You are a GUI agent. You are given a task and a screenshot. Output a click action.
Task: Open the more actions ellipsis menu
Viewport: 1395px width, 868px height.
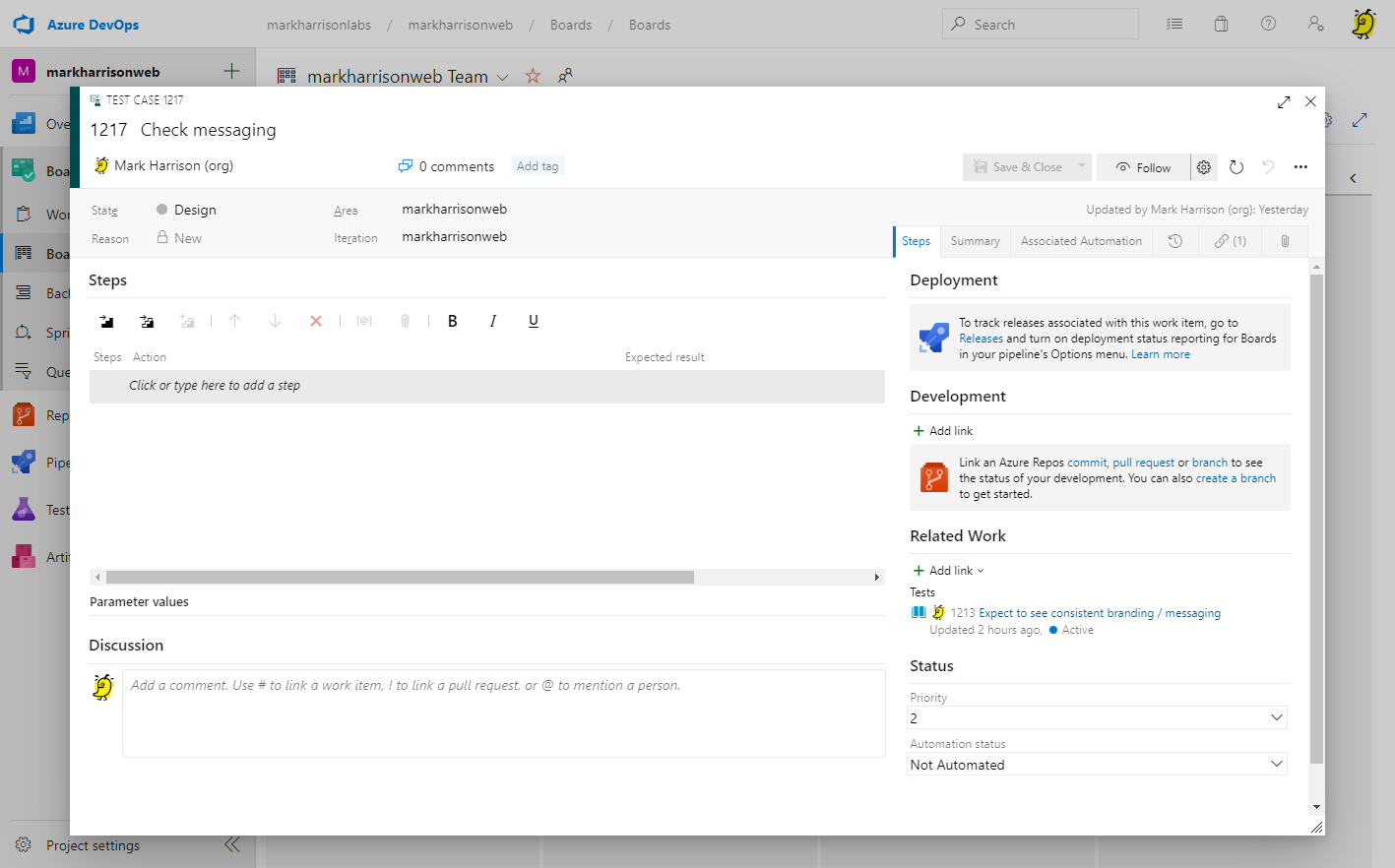1300,167
